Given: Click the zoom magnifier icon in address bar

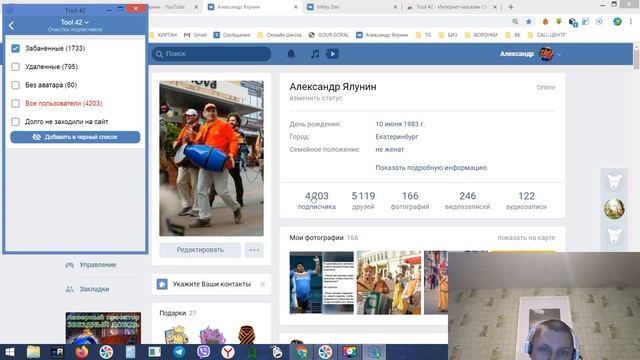Looking at the screenshot, I should pos(515,22).
